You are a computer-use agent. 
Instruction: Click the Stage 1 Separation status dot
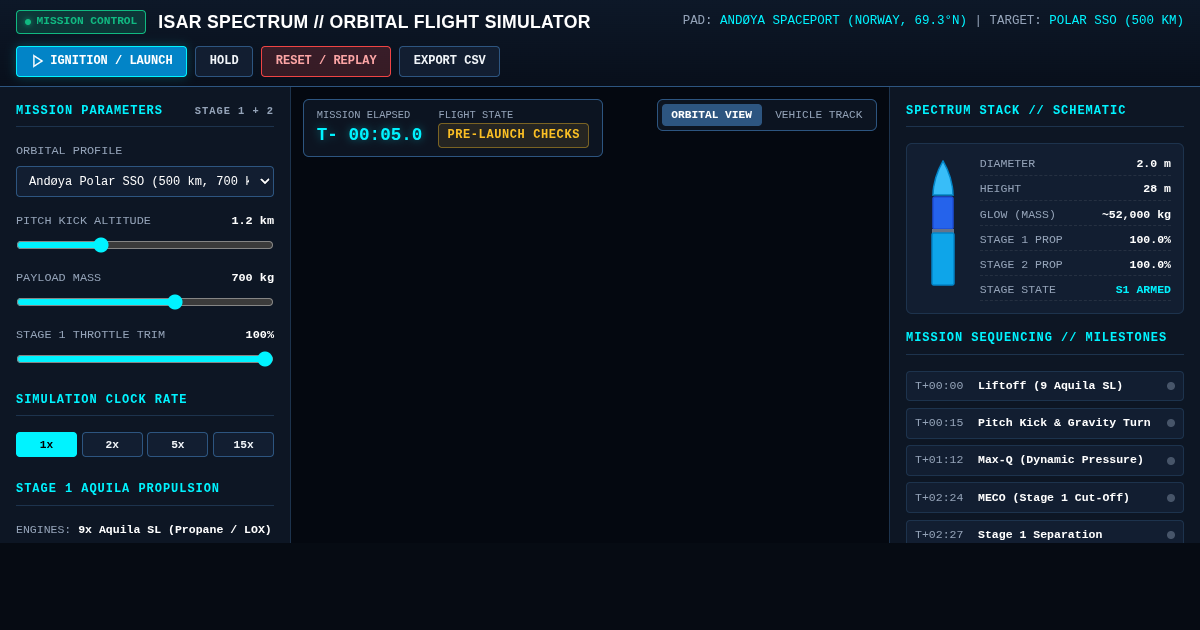[1171, 535]
